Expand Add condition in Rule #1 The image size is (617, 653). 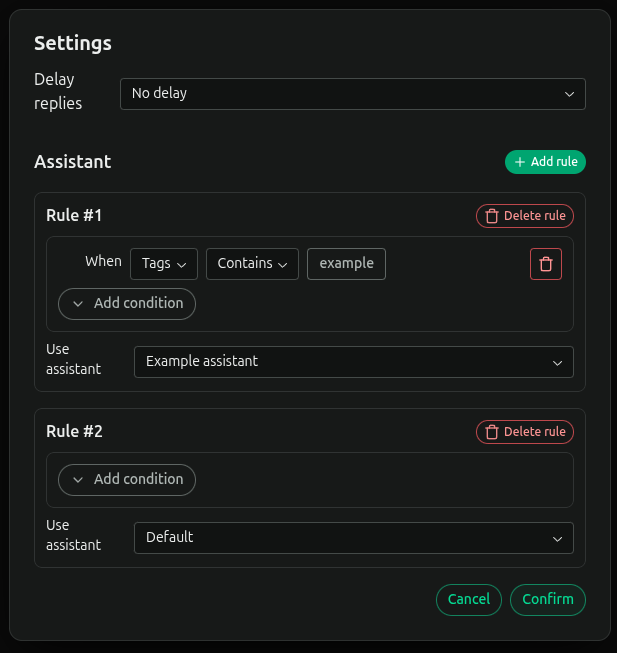click(127, 304)
